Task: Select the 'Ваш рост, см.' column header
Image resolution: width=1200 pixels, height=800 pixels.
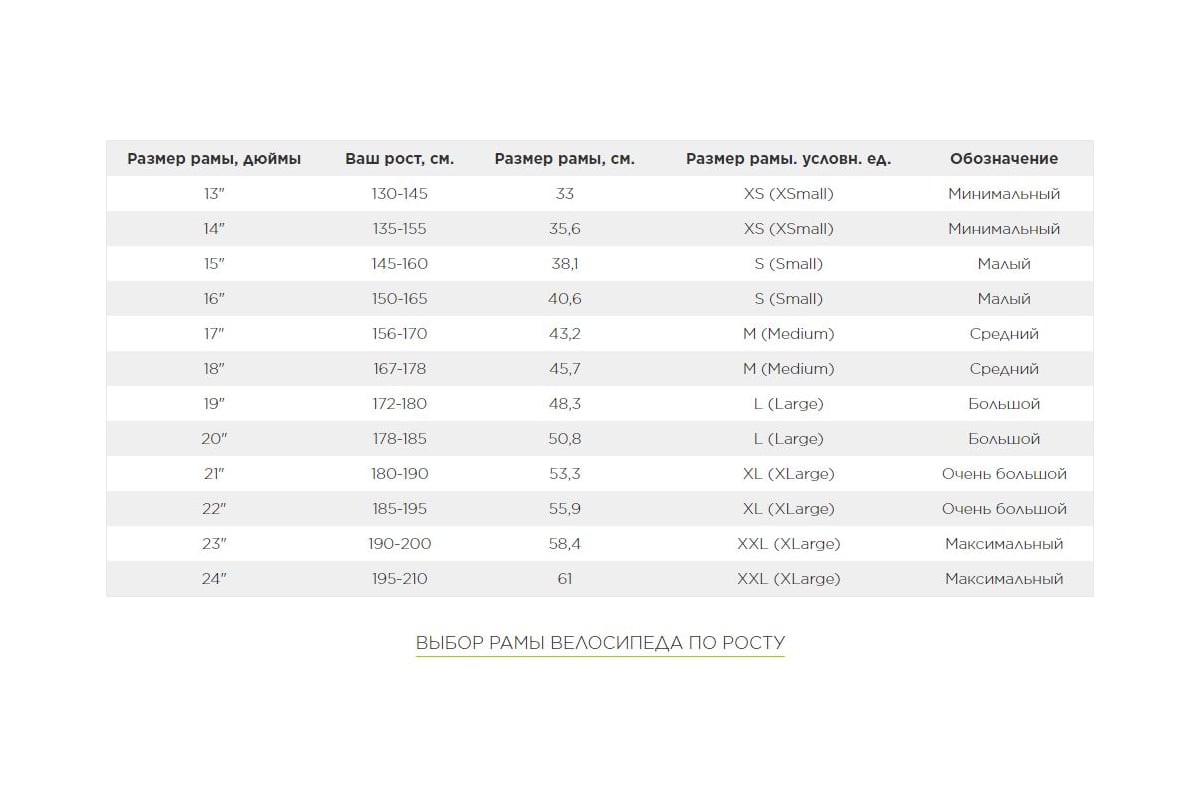Action: tap(399, 159)
